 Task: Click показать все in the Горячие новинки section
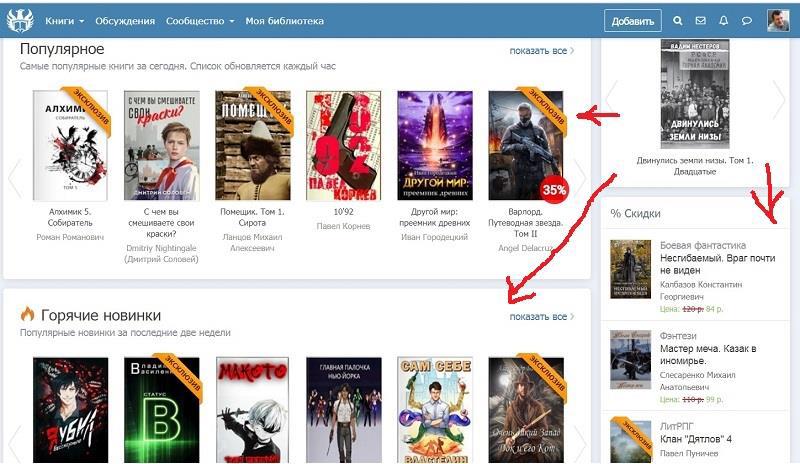pyautogui.click(x=541, y=317)
